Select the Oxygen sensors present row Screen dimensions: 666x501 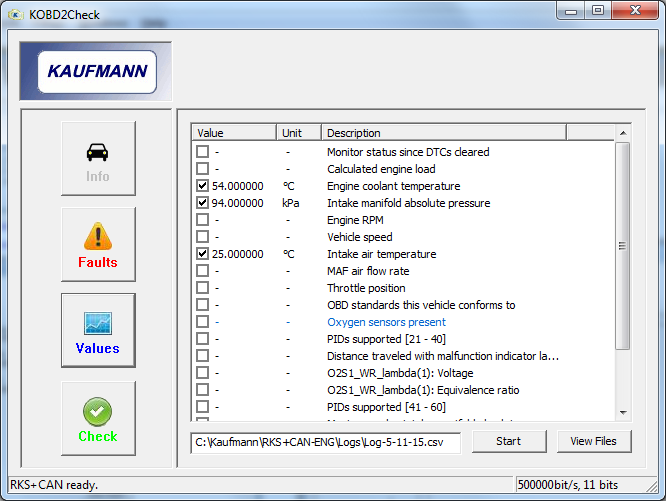coord(403,322)
